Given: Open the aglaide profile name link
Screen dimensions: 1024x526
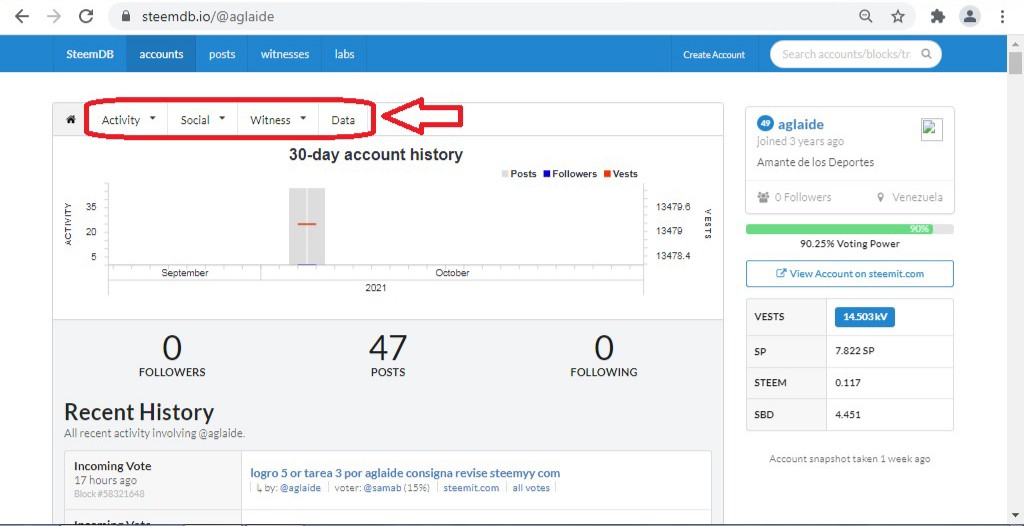Looking at the screenshot, I should point(801,124).
